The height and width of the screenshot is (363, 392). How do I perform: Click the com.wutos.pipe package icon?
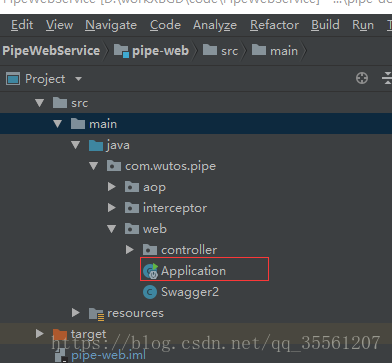114,166
